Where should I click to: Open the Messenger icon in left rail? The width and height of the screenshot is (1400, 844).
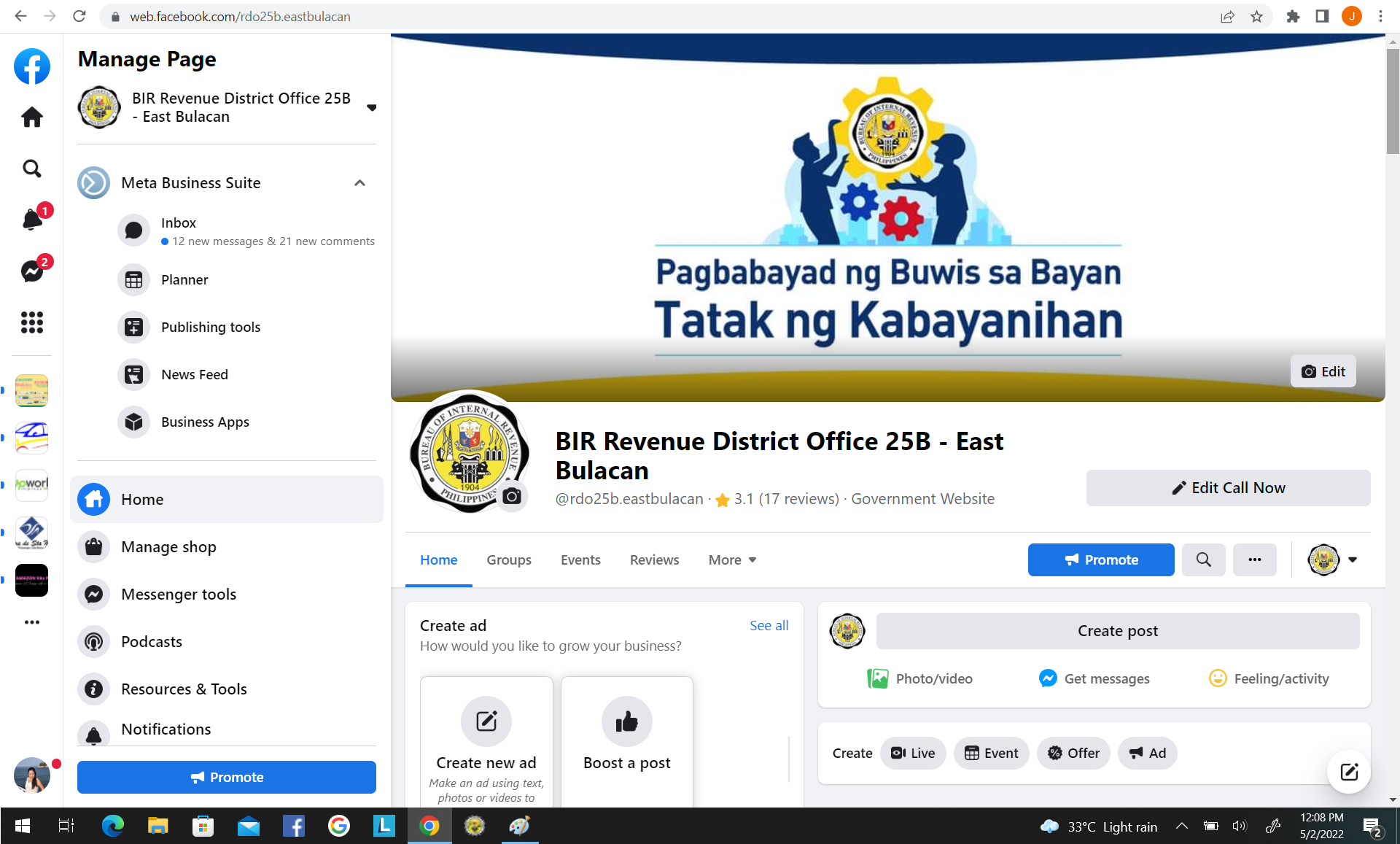coord(32,271)
